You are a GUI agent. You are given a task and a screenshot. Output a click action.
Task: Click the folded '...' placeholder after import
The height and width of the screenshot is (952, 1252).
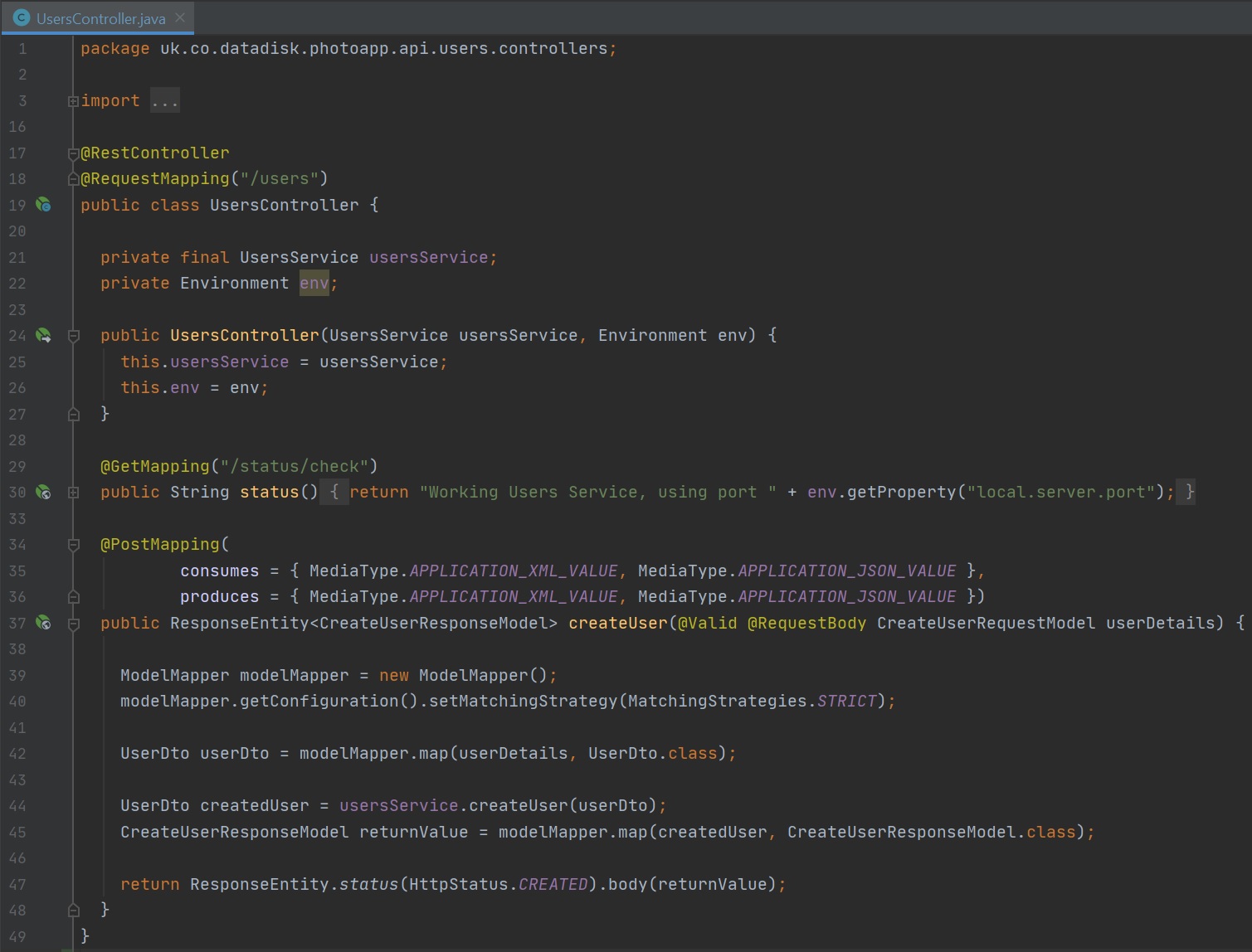pos(164,101)
